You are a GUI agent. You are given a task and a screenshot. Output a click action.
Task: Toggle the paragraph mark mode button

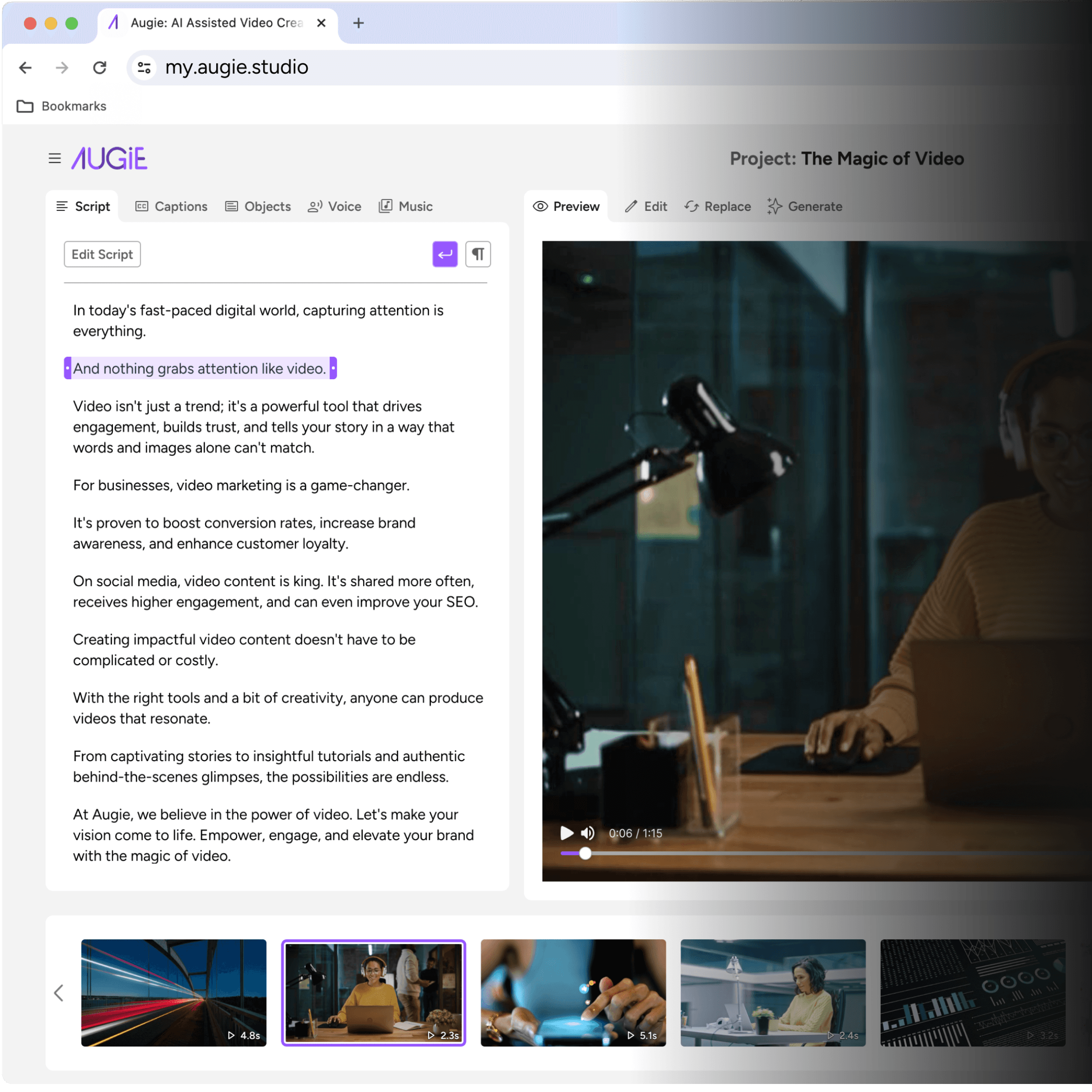[477, 254]
